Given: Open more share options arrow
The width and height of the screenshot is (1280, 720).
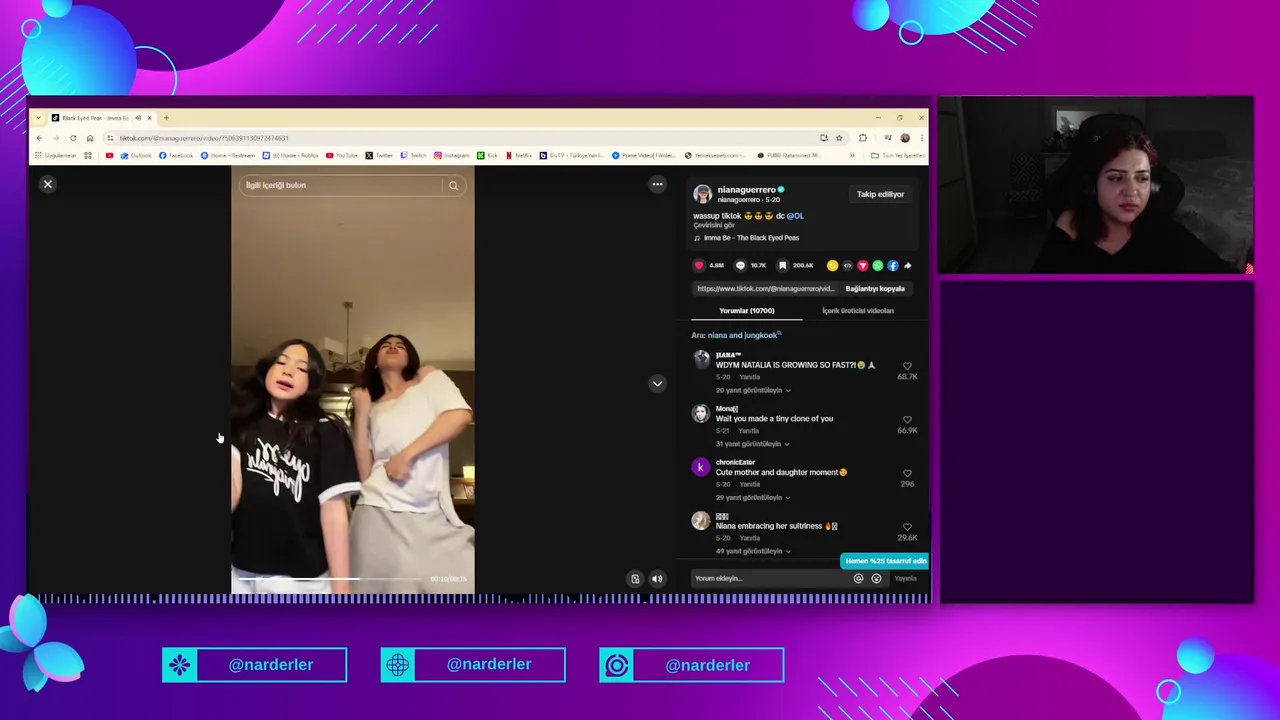Looking at the screenshot, I should pos(907,265).
